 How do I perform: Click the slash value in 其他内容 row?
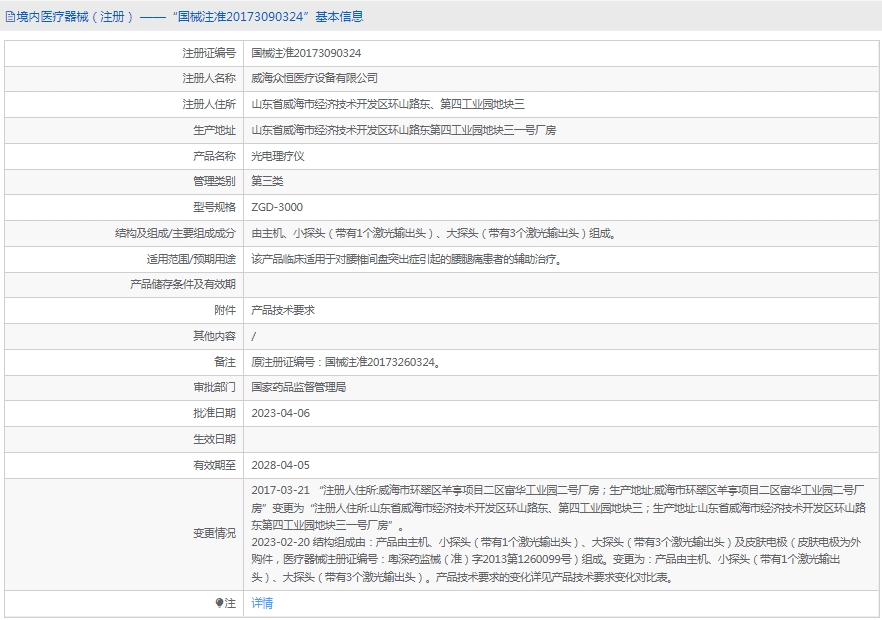[254, 336]
